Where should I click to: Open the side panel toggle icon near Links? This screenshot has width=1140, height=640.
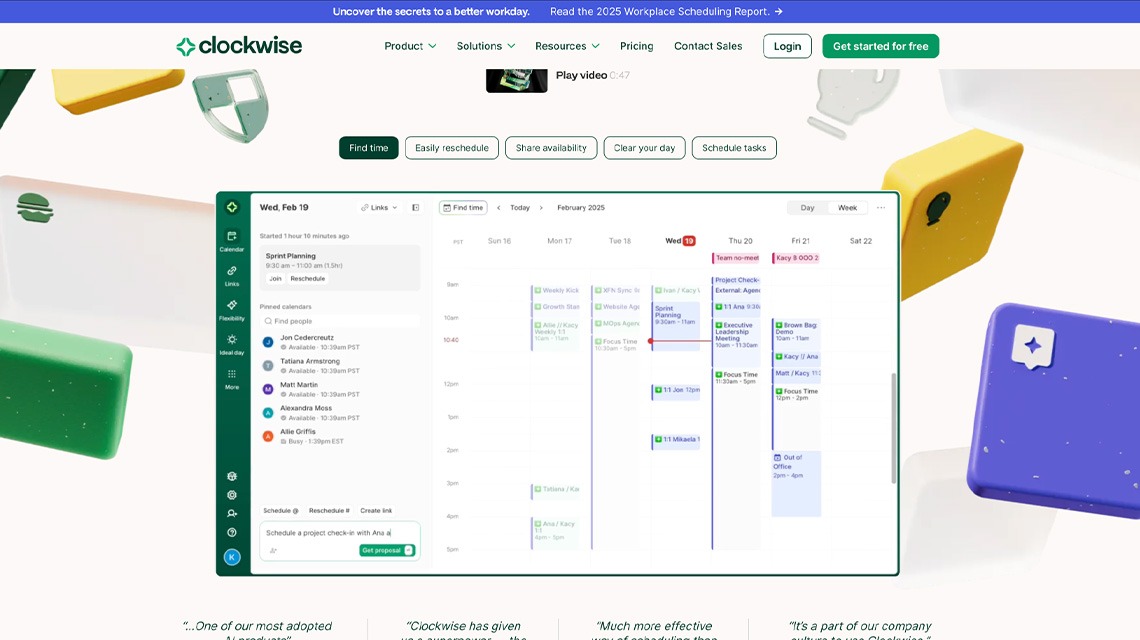pyautogui.click(x=415, y=207)
